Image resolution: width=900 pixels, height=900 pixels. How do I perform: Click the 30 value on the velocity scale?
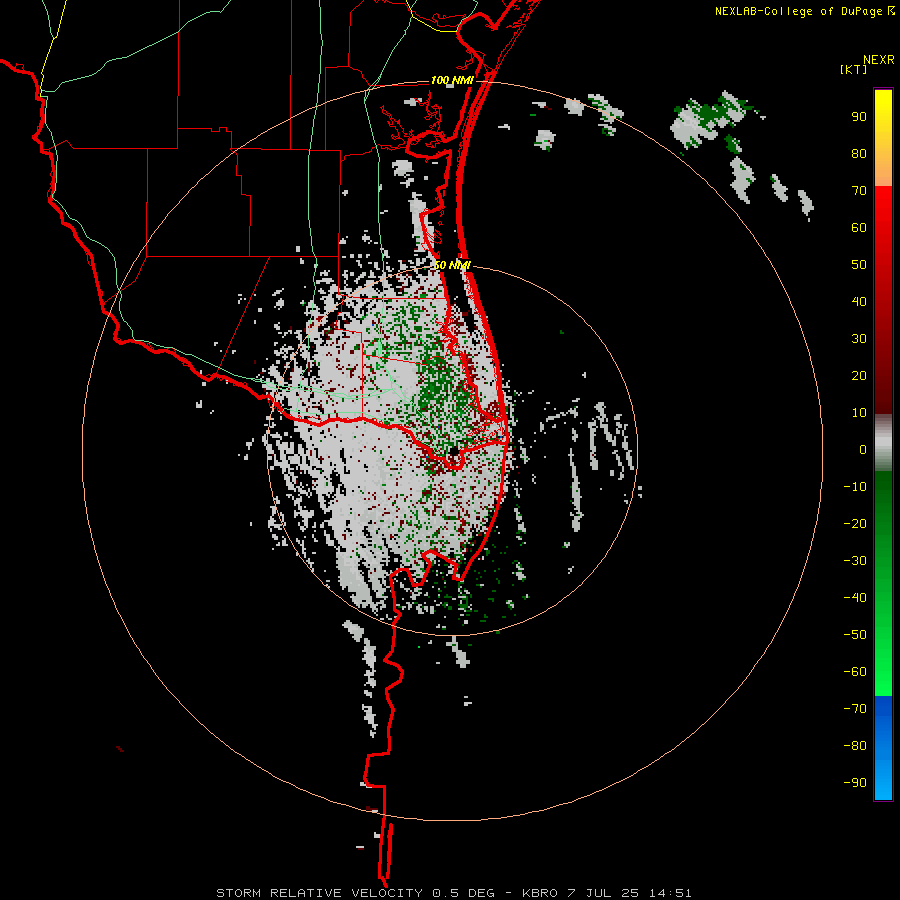pyautogui.click(x=859, y=339)
